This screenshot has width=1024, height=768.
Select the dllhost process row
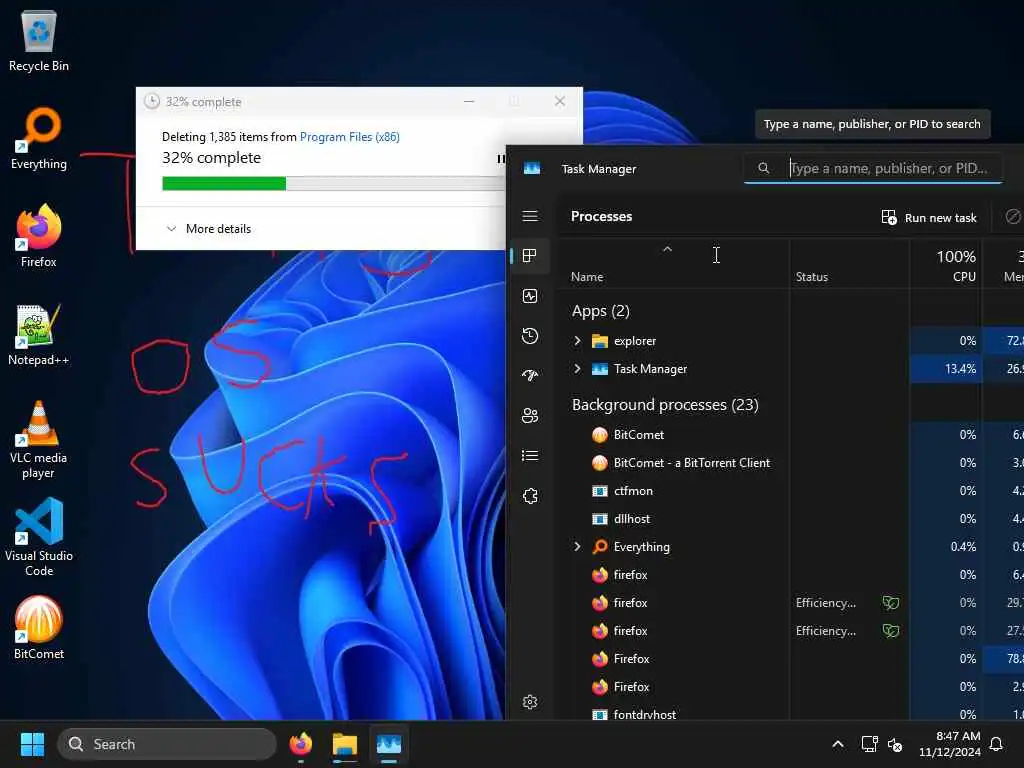(x=790, y=519)
